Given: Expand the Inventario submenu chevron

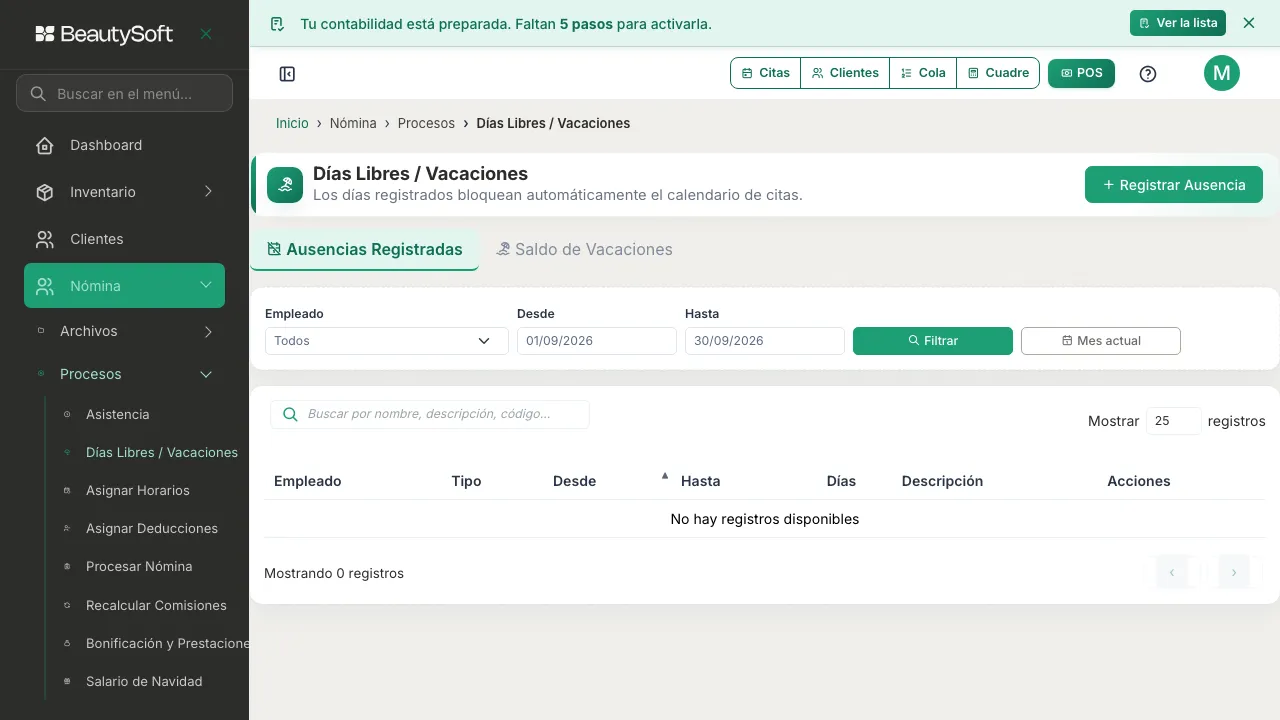Looking at the screenshot, I should (x=208, y=192).
